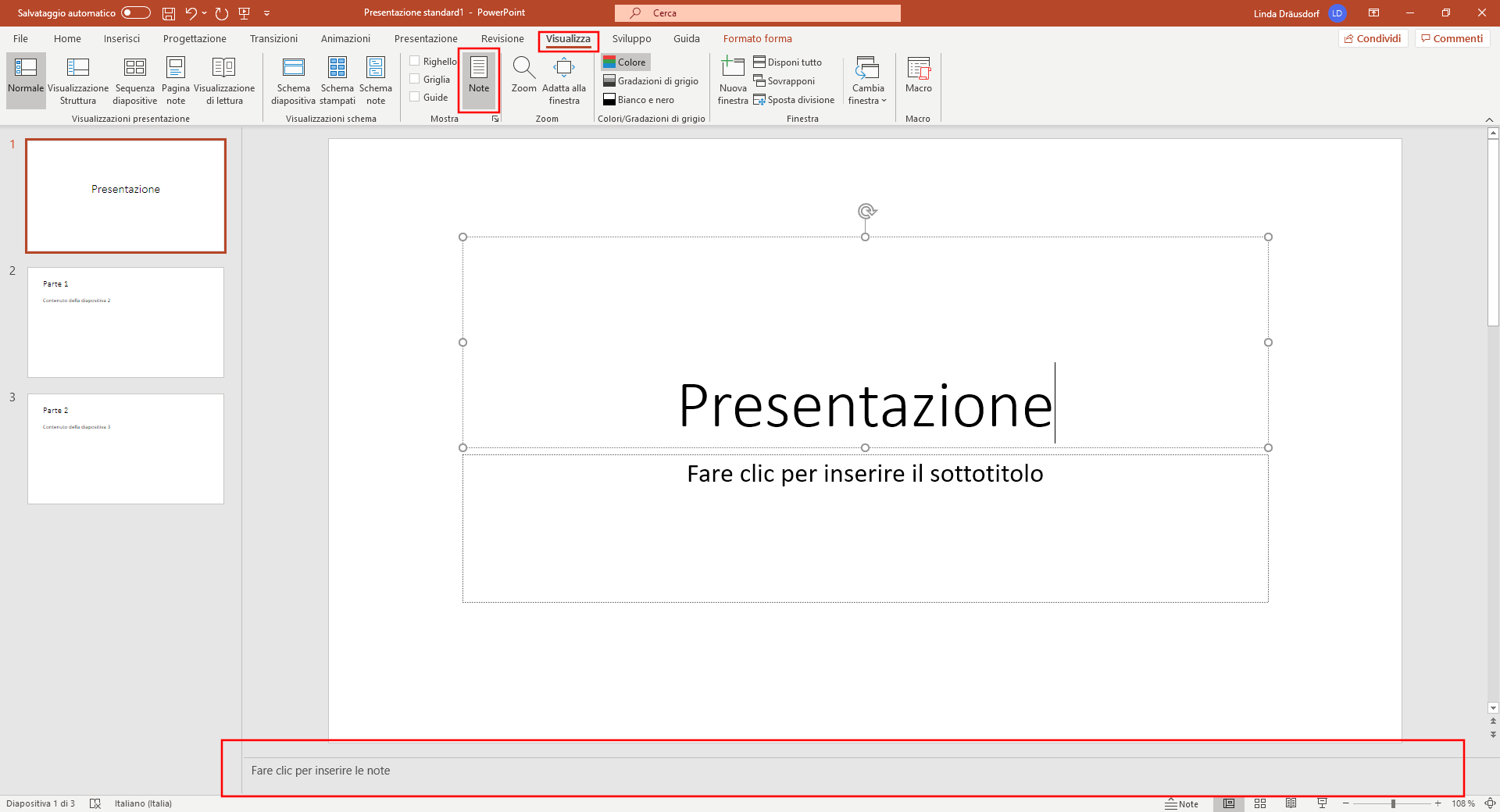Fit slide to current window icon

[x=1490, y=803]
